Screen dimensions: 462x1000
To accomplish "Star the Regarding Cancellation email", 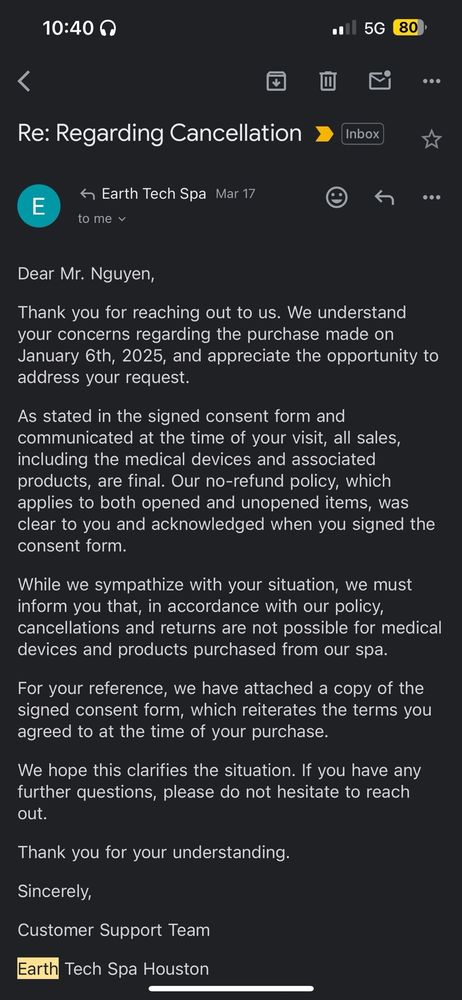I will [431, 140].
